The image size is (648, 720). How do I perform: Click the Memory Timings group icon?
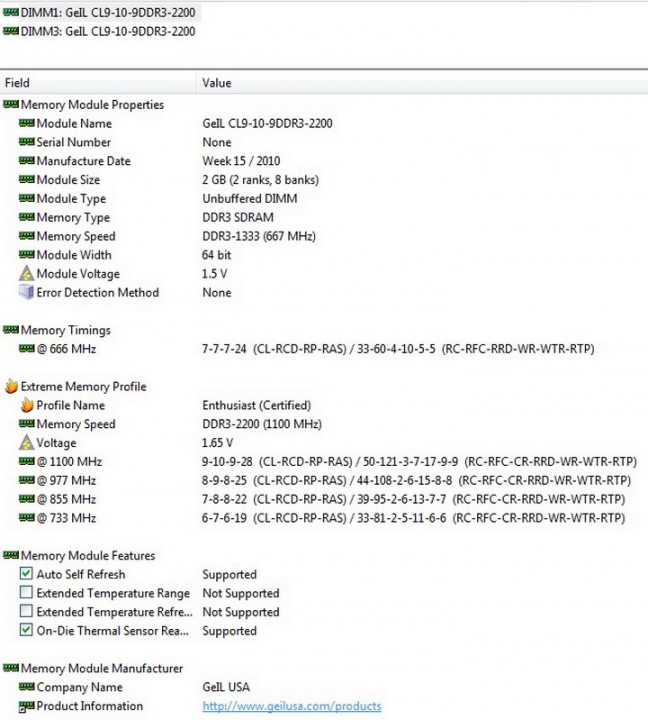tap(11, 330)
